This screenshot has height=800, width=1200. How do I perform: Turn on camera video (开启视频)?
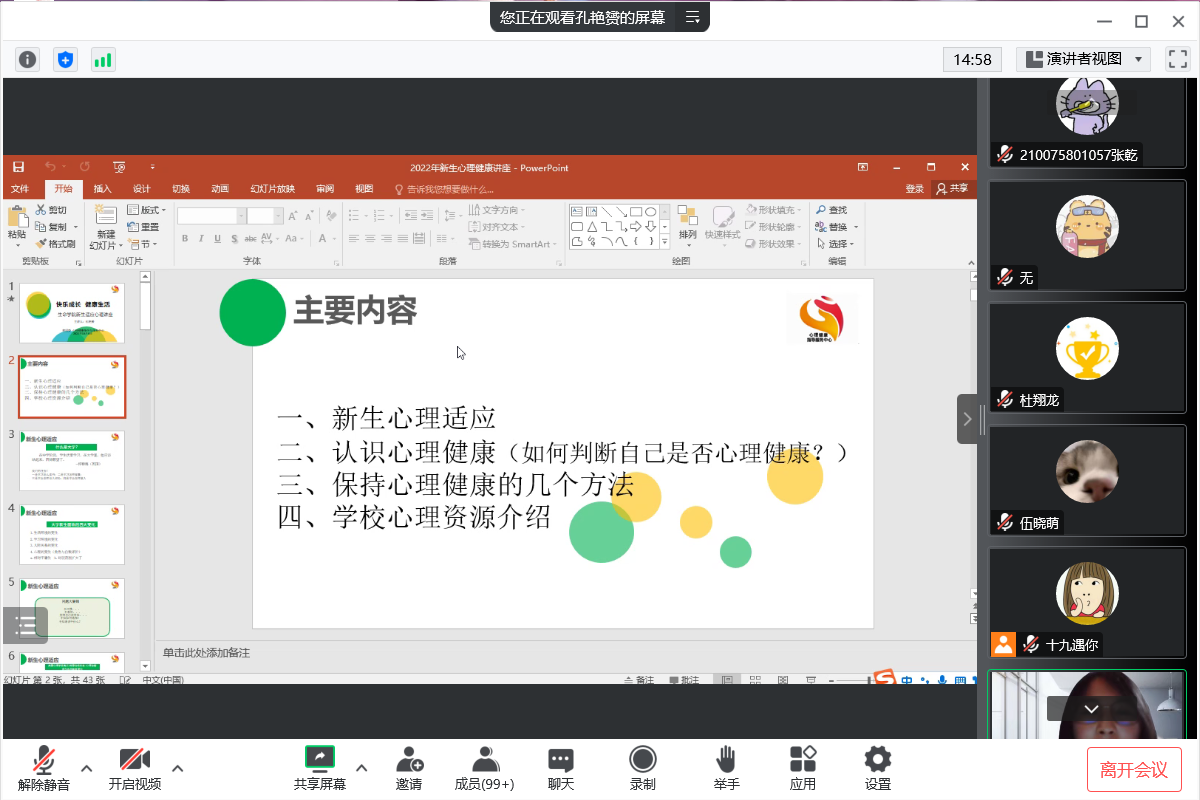[134, 768]
